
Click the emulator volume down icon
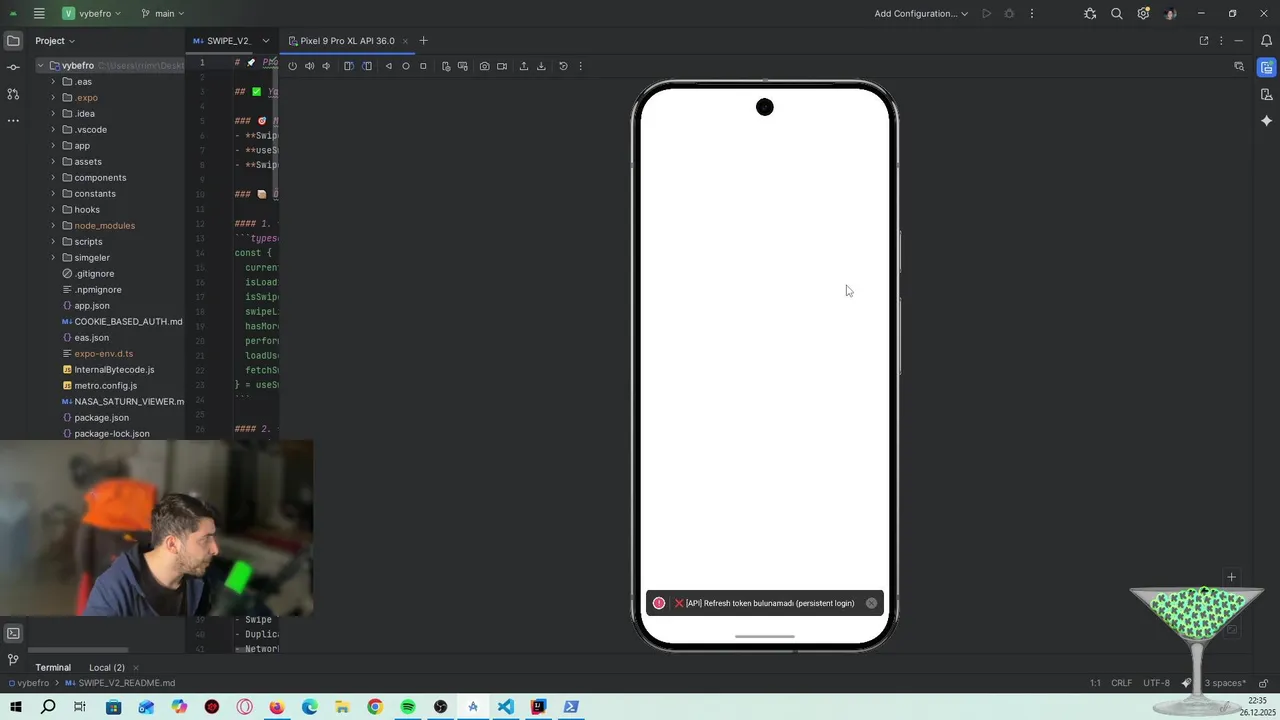click(326, 66)
